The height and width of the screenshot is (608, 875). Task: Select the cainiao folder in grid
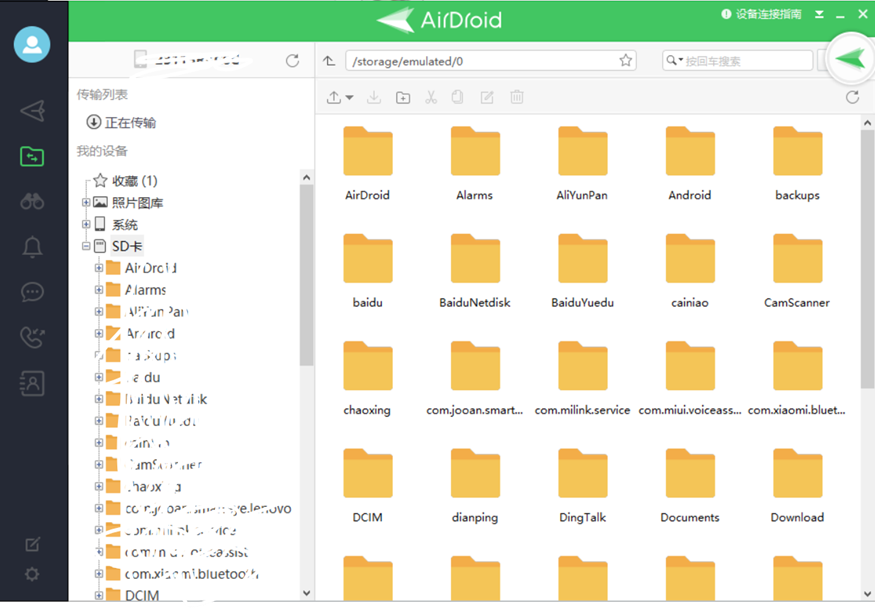[690, 271]
